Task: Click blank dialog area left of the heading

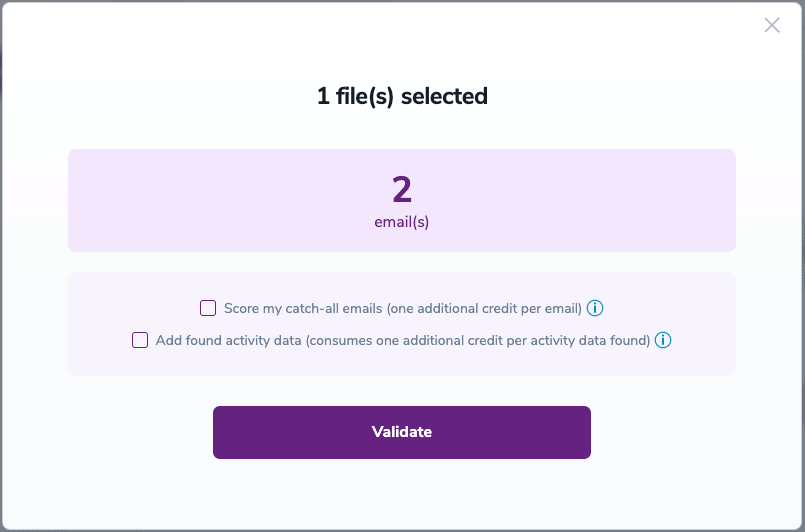Action: click(x=150, y=97)
